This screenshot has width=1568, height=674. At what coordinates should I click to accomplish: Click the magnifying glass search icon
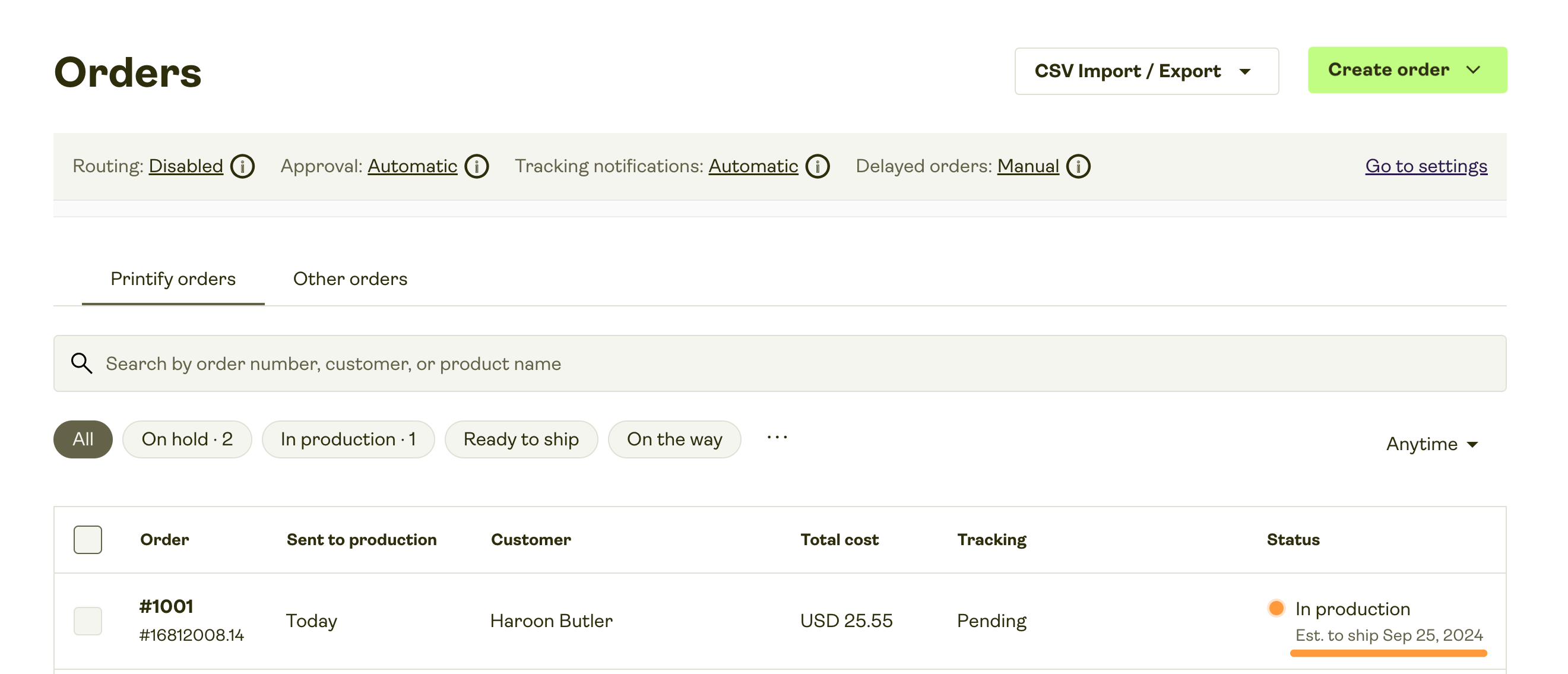tap(81, 363)
